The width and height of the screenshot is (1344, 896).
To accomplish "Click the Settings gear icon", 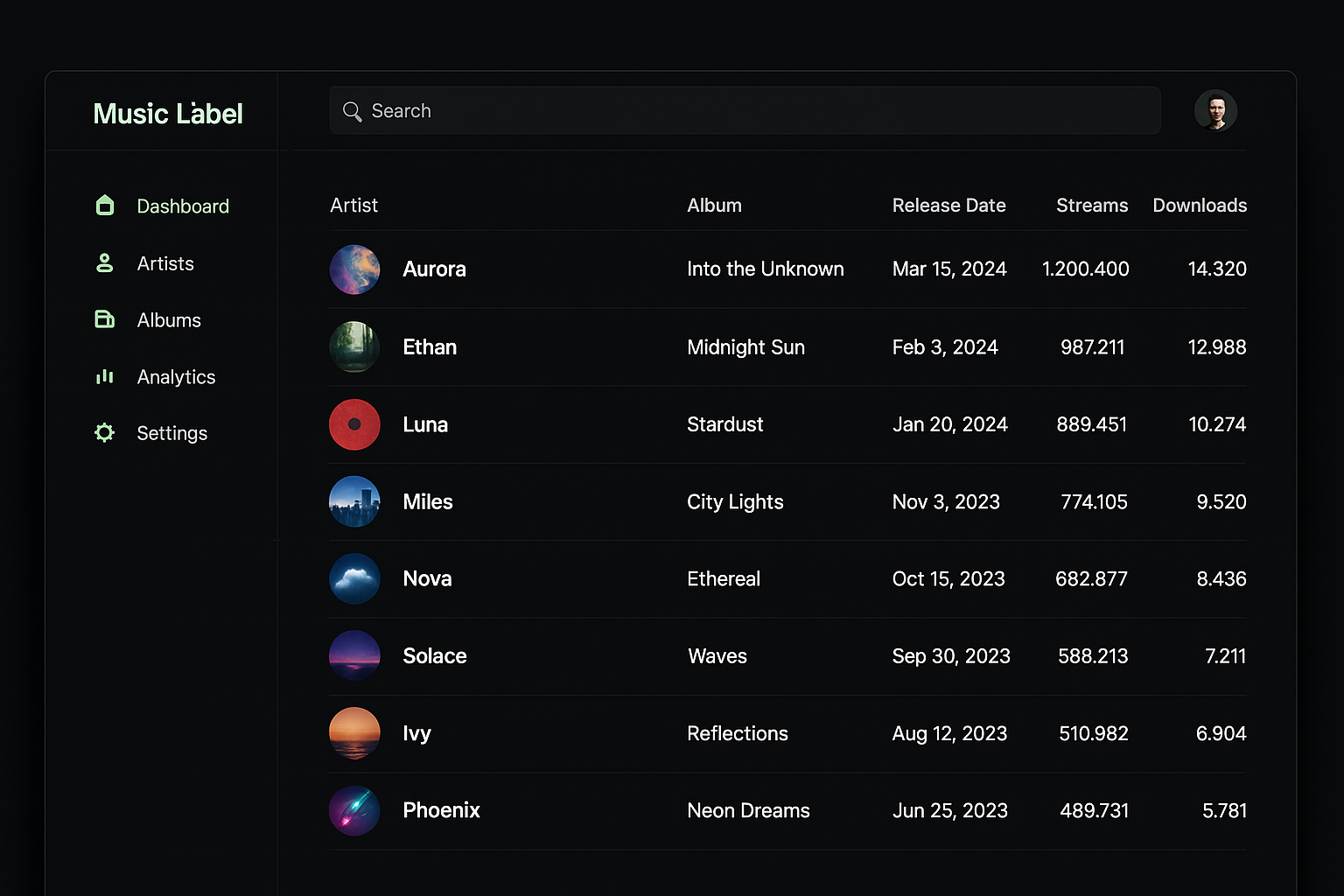I will pos(104,432).
